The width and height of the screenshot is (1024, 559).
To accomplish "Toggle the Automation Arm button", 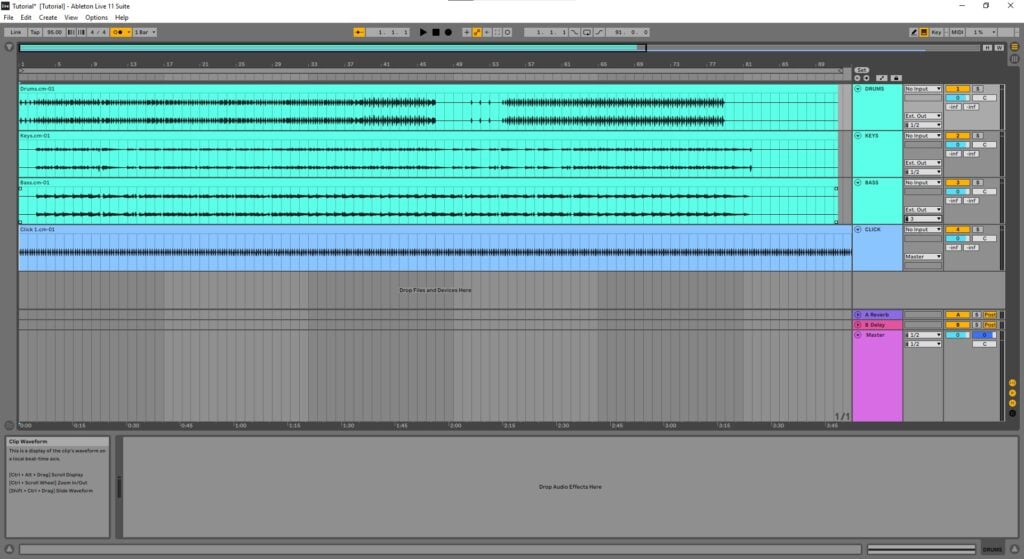I will click(x=477, y=32).
